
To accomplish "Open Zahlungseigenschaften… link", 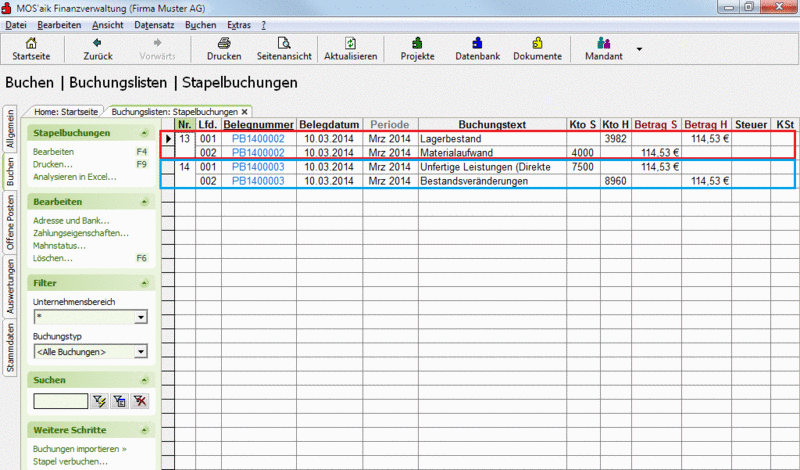I will 81,233.
